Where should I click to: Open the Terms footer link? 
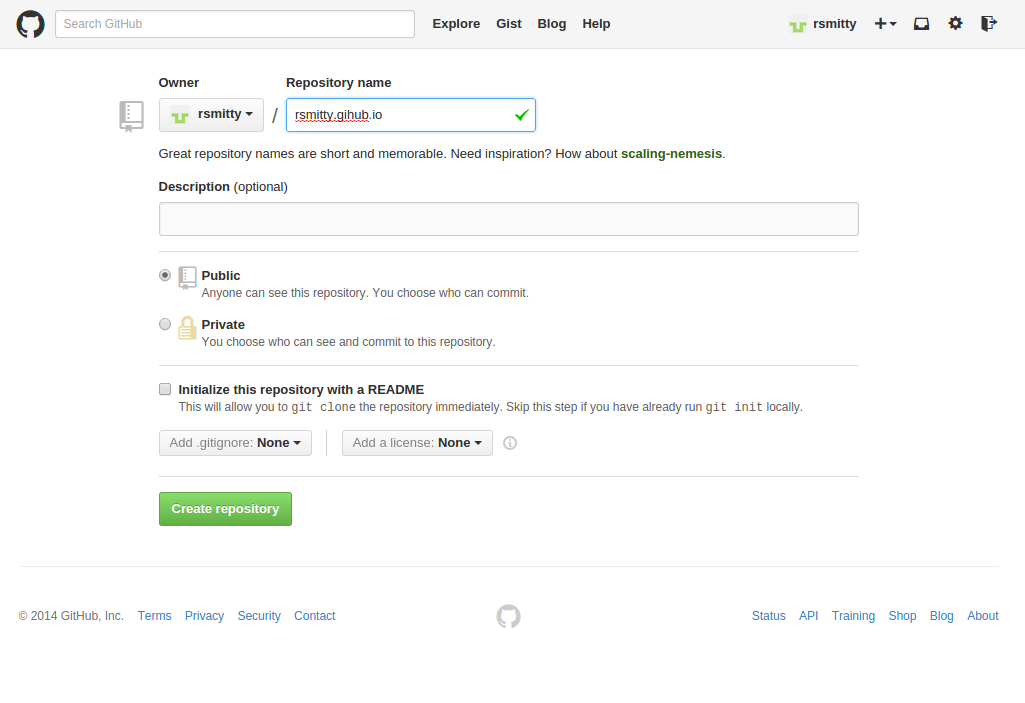coord(154,616)
